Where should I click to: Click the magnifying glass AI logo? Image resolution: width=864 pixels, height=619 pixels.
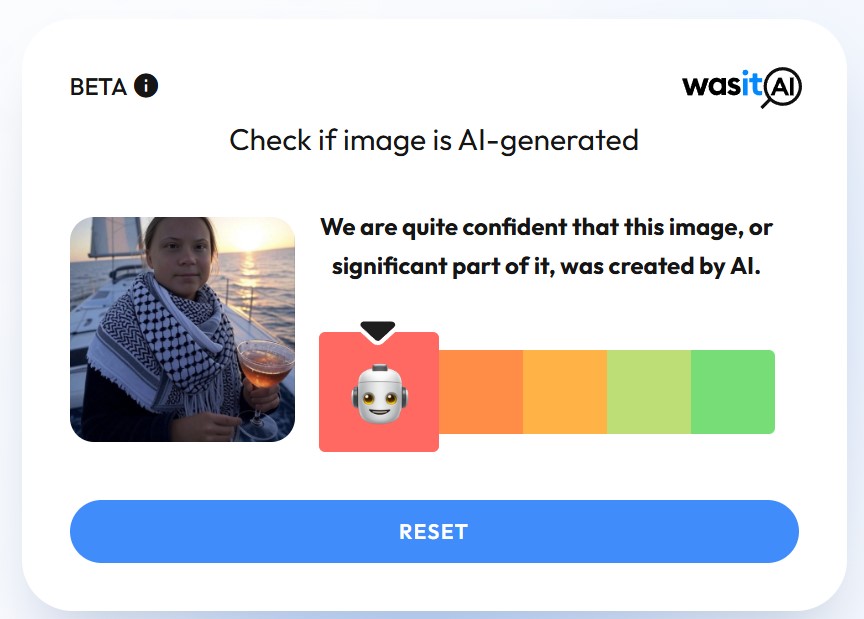782,87
